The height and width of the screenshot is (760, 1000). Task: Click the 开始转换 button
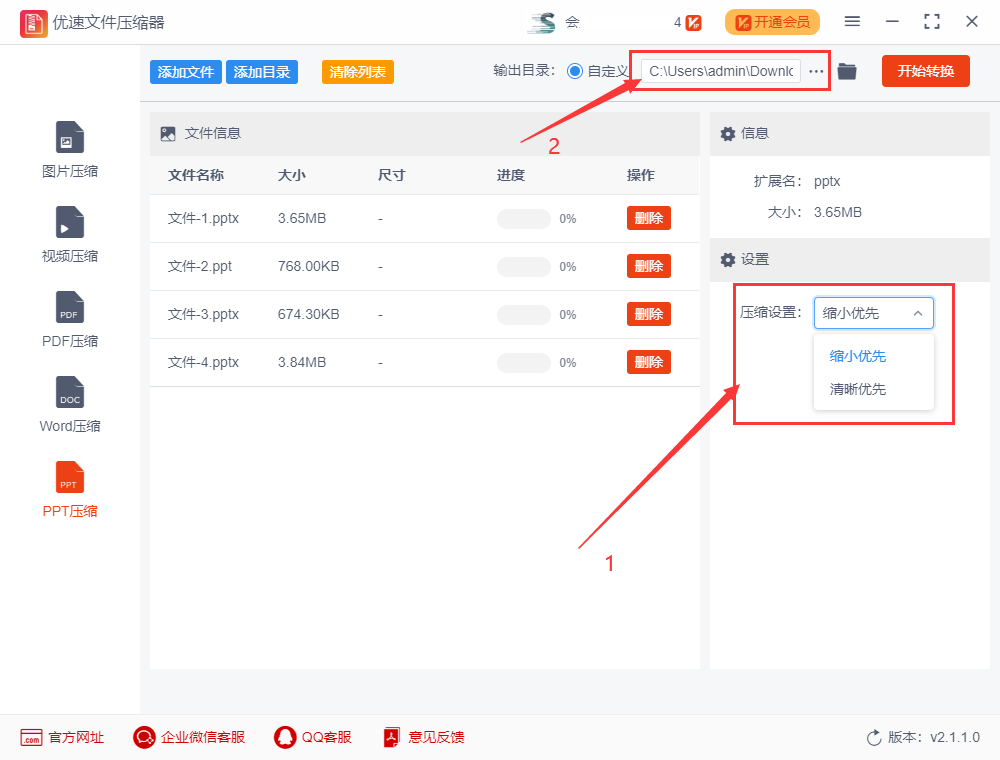[x=925, y=71]
